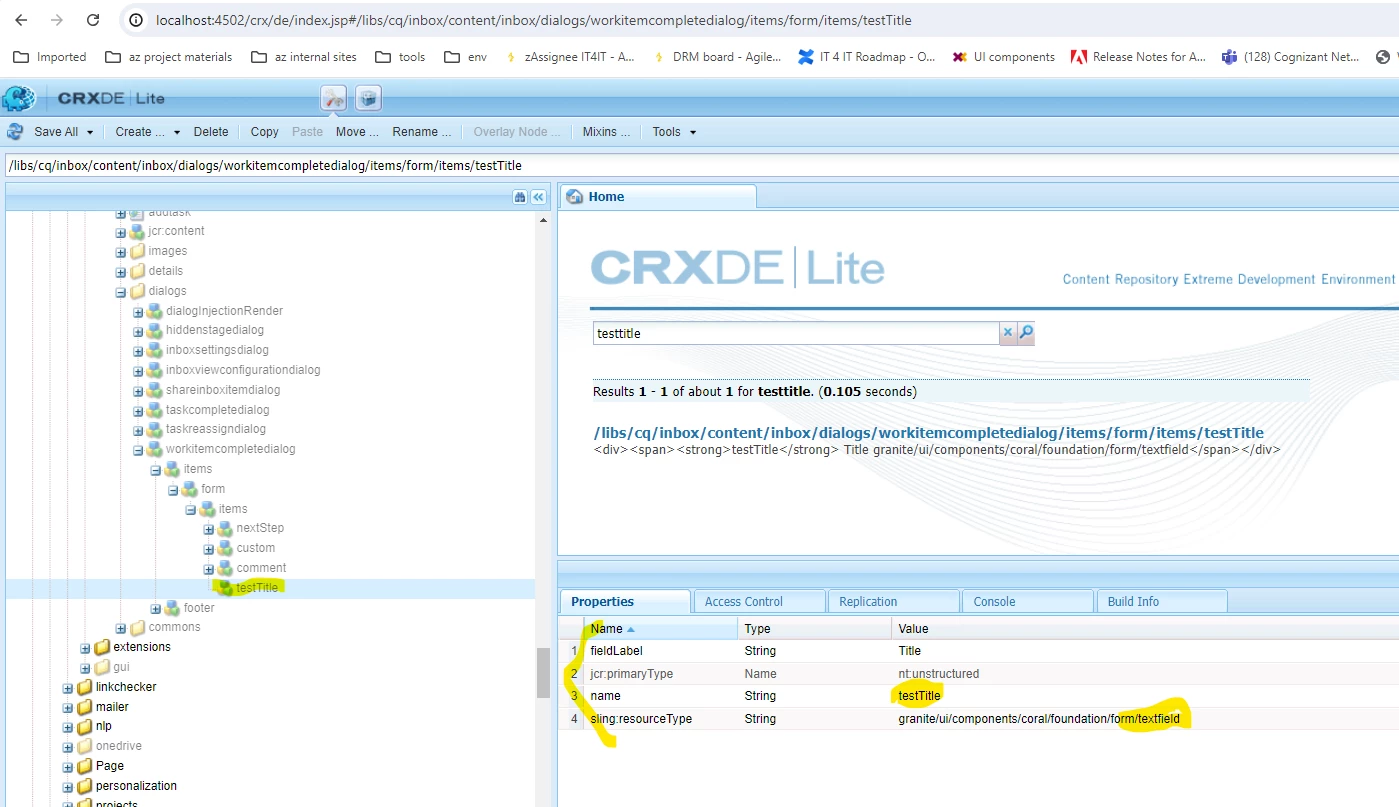Expand the commons folder

(121, 628)
